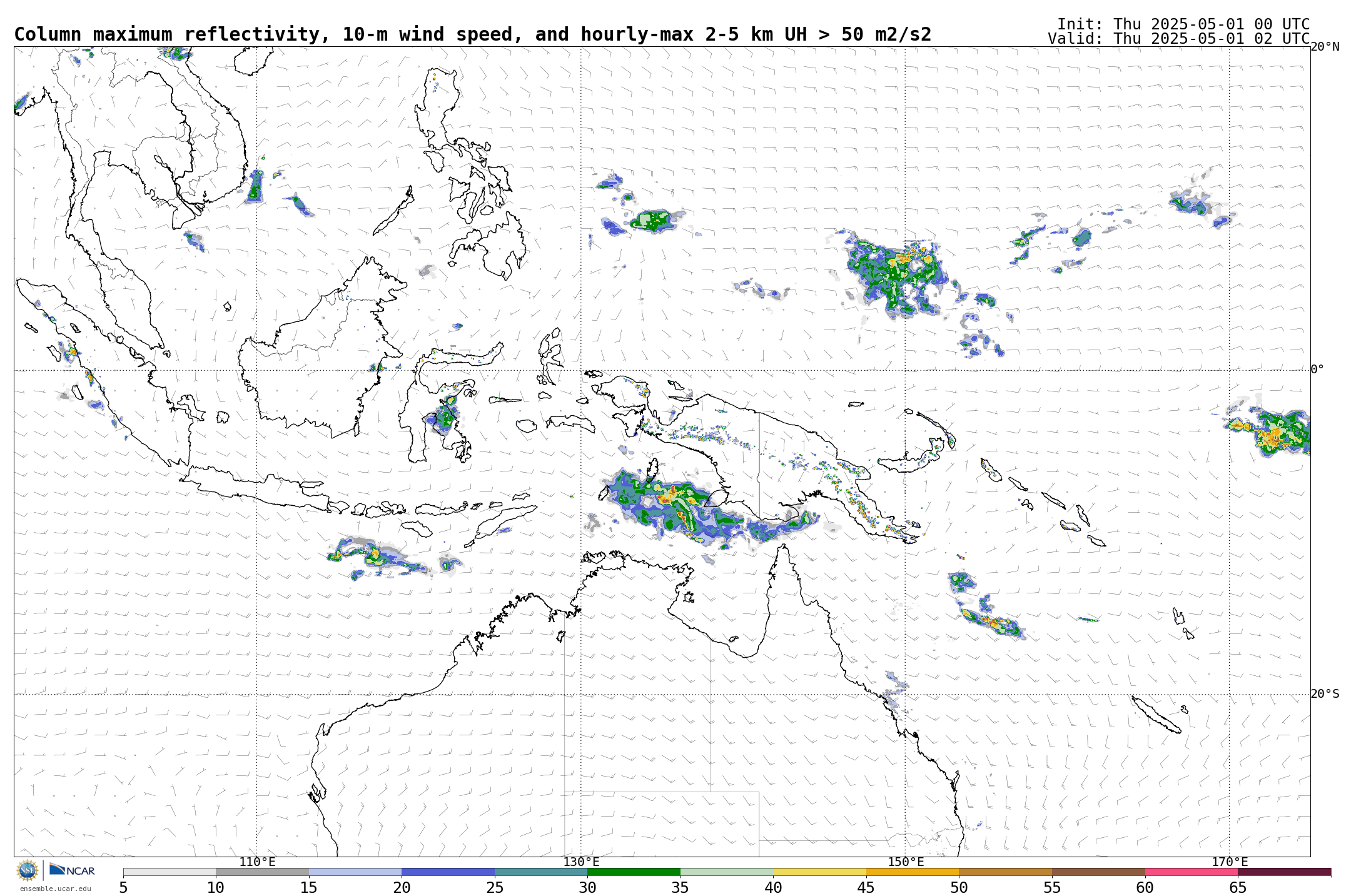Click the colorbar tick label 35

pyautogui.click(x=681, y=888)
